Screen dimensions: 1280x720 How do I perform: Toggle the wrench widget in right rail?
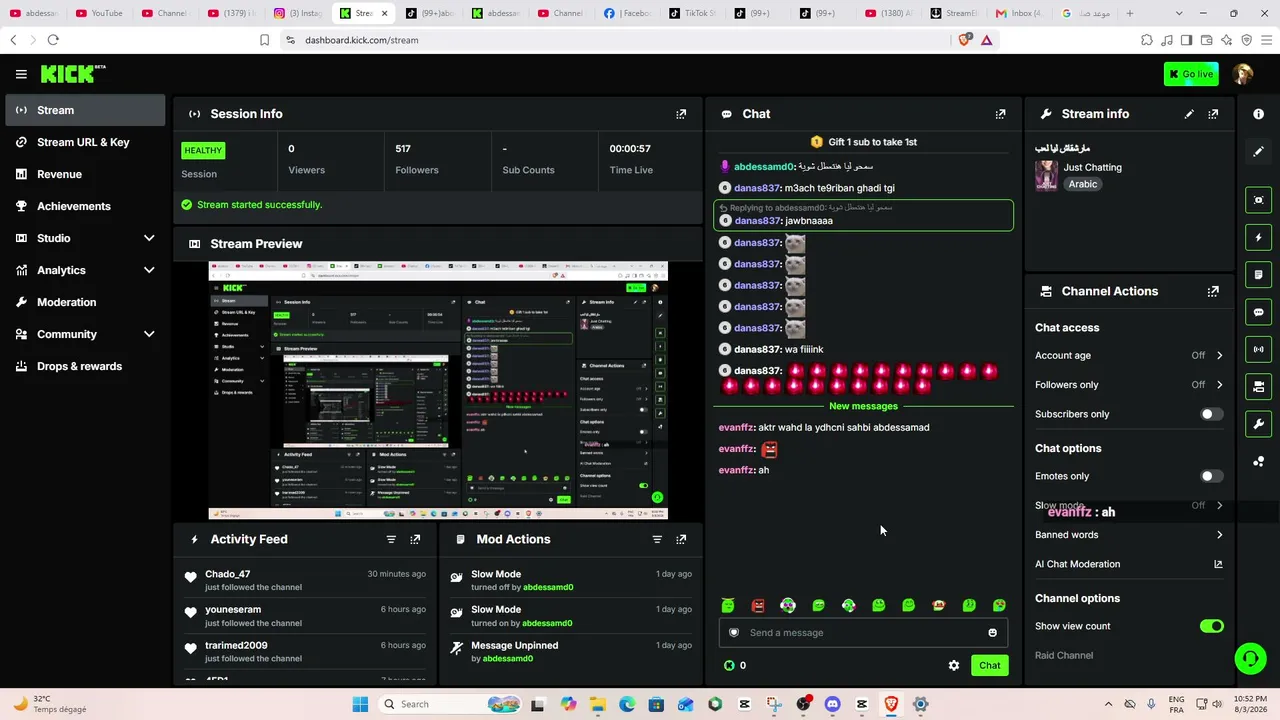[1258, 424]
